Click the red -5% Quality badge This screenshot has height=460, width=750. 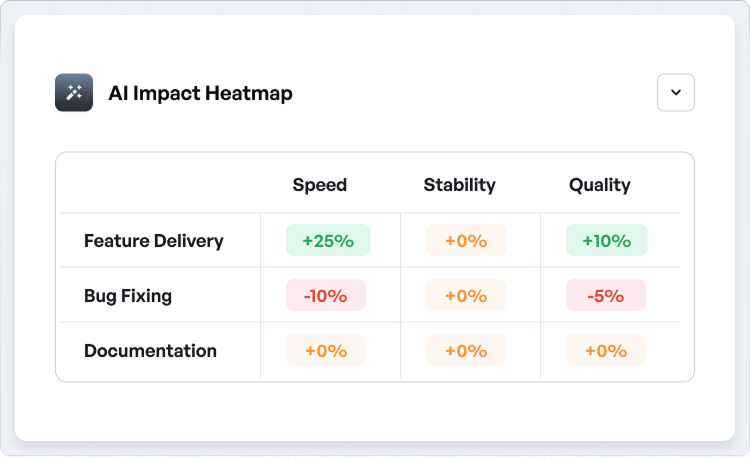pyautogui.click(x=606, y=296)
